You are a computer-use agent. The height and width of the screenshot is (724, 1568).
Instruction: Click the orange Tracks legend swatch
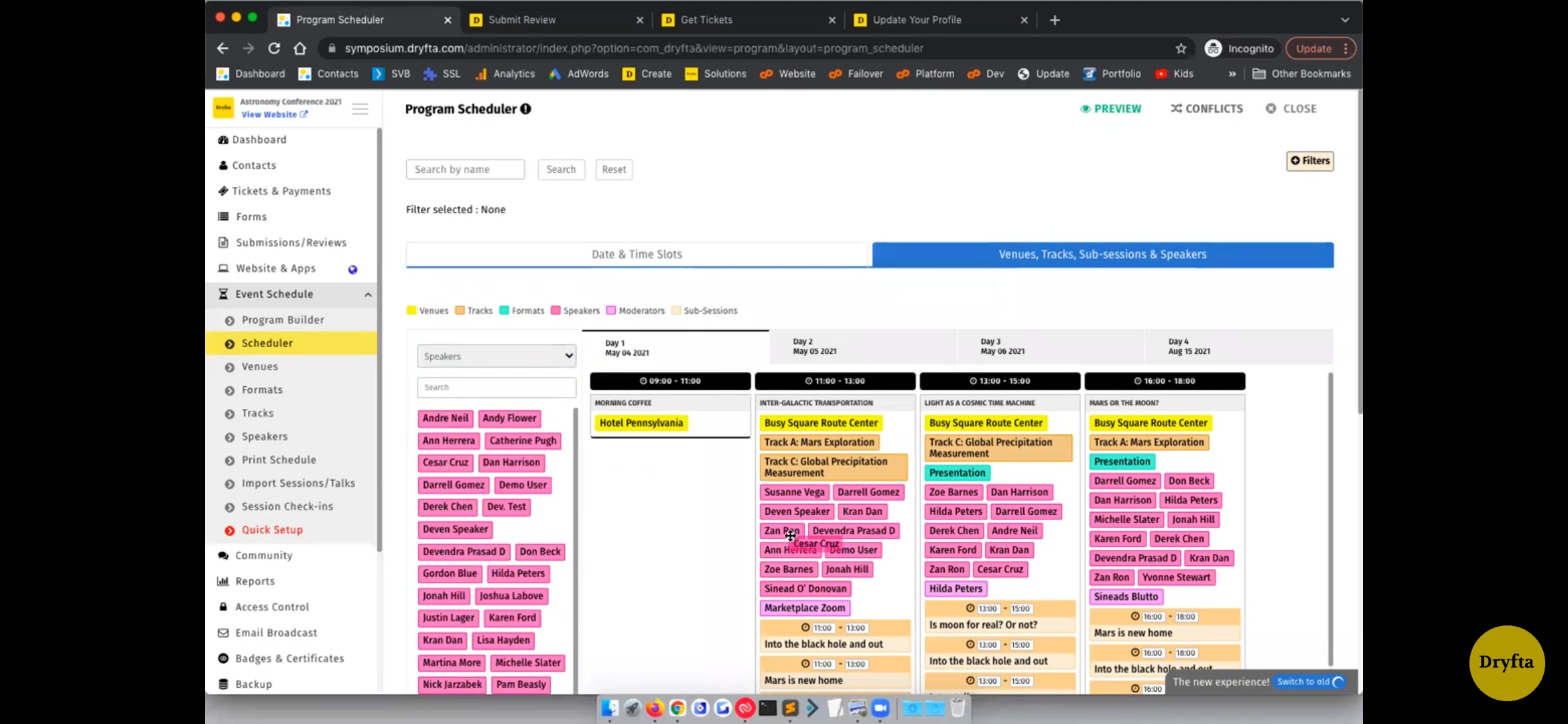[x=460, y=310]
